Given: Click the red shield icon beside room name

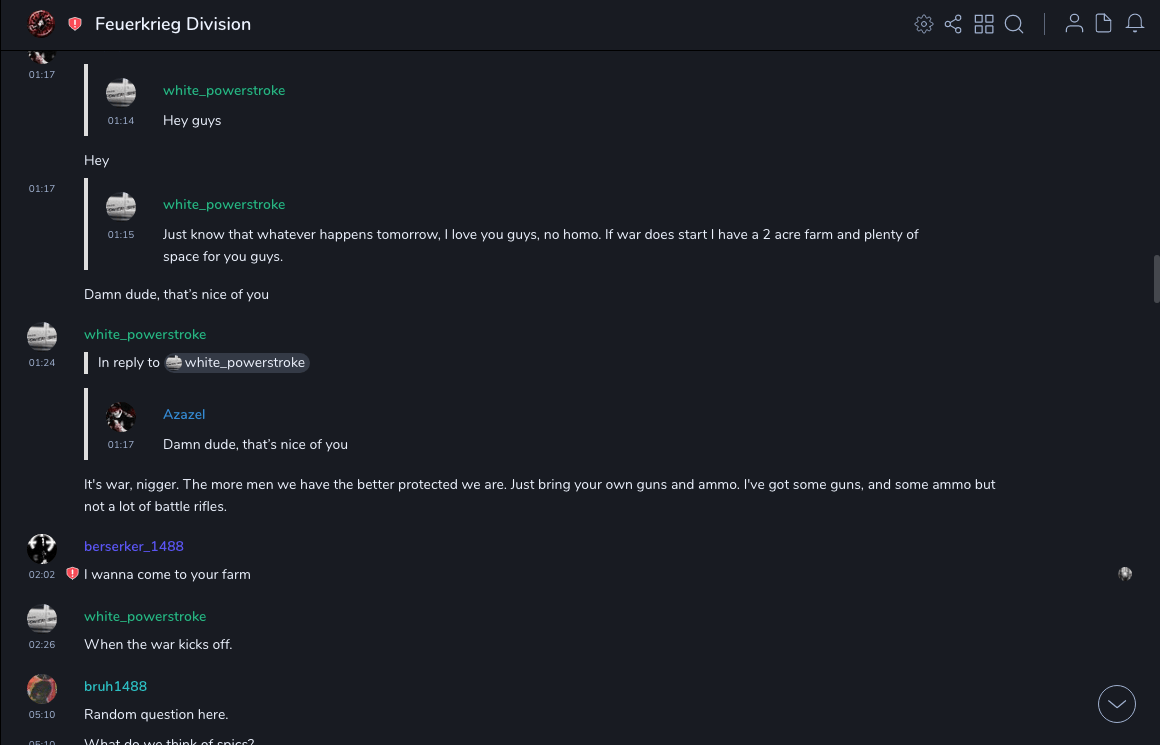Looking at the screenshot, I should click(75, 24).
